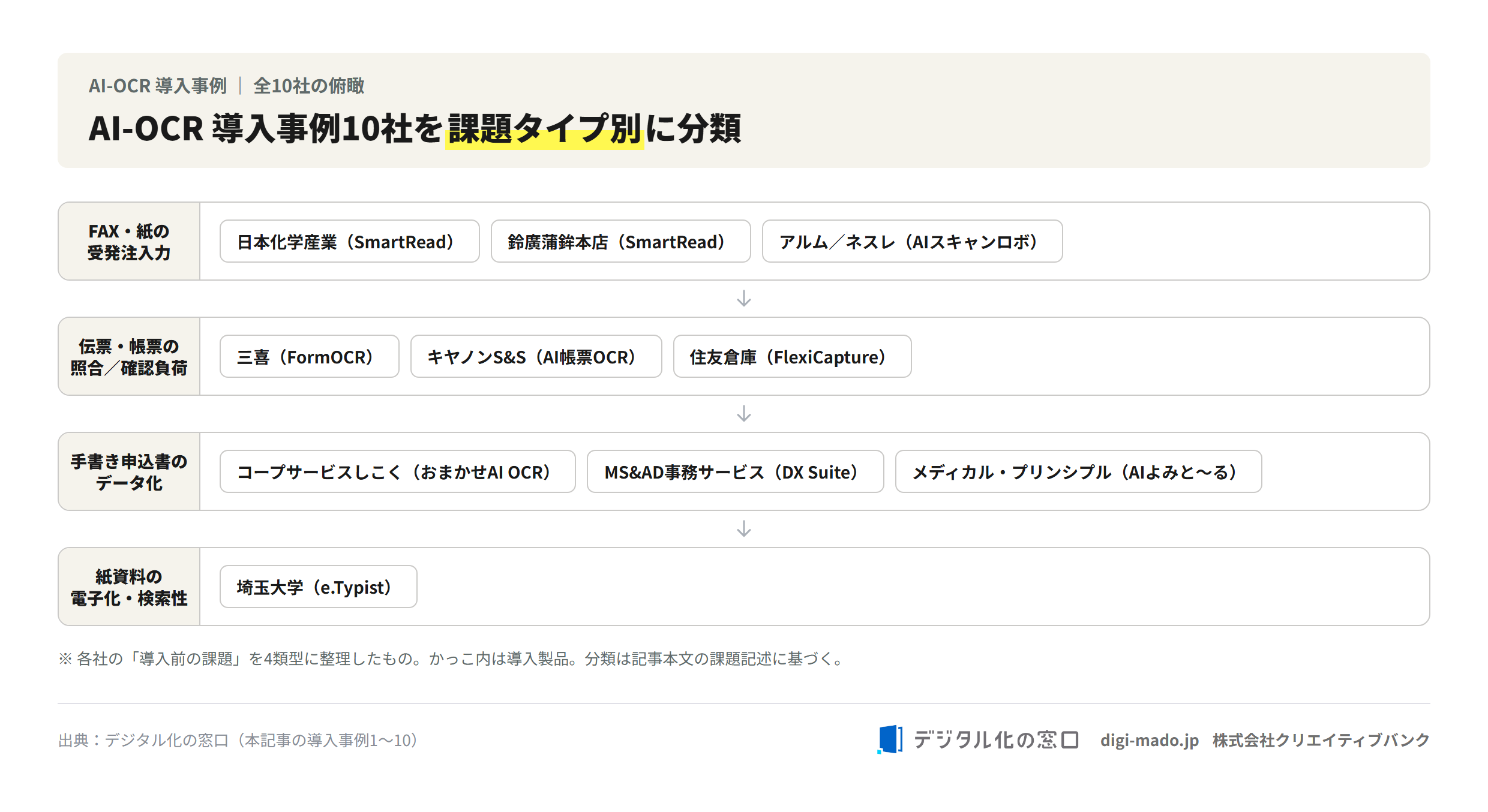Click 株式会社クリエイティブバンク text
The height and width of the screenshot is (812, 1488).
click(x=1321, y=740)
